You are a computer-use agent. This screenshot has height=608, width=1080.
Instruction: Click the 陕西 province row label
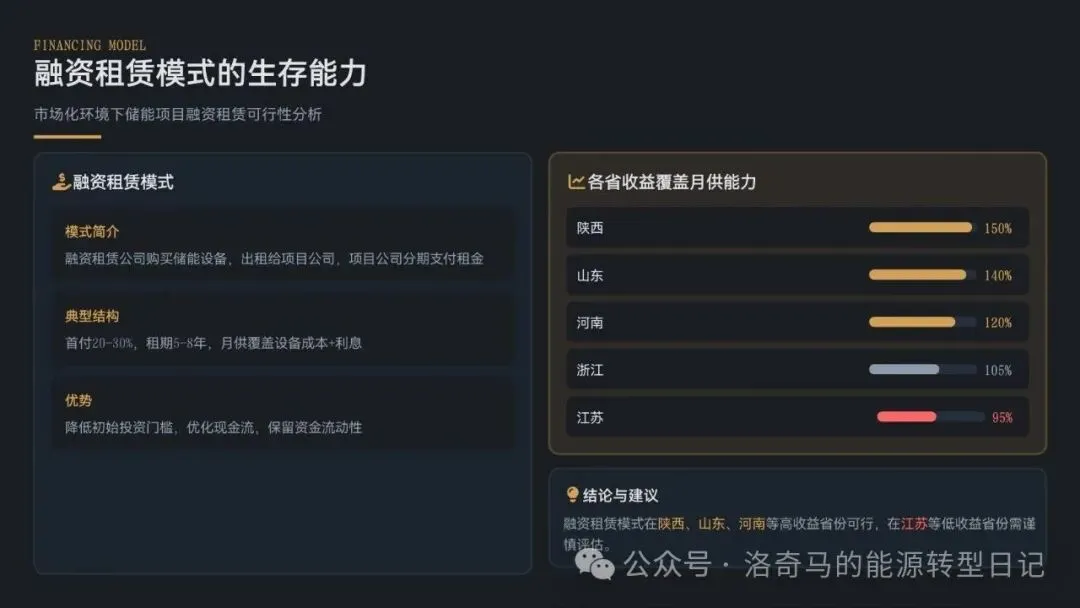(590, 228)
